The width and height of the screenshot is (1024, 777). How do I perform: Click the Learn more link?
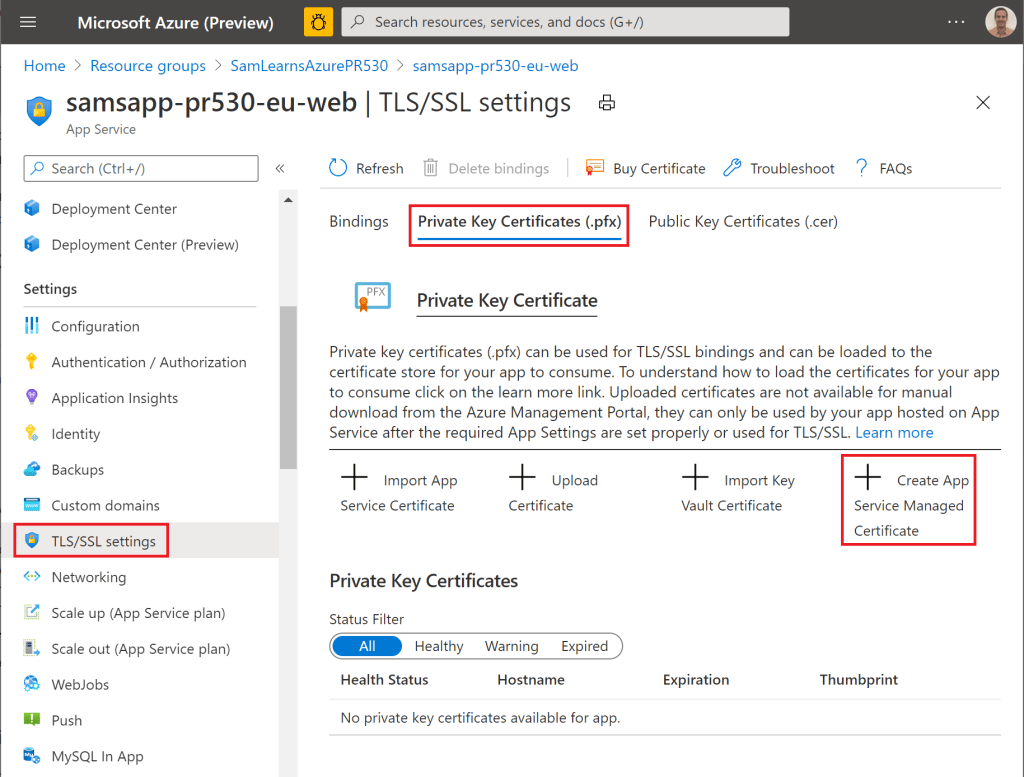[x=894, y=432]
